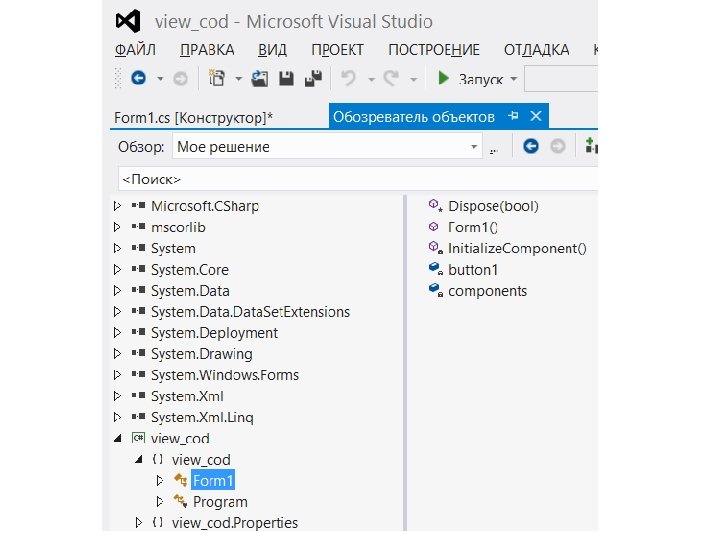Select the System.Xml.Linq item
The height and width of the screenshot is (540, 720).
click(x=202, y=417)
